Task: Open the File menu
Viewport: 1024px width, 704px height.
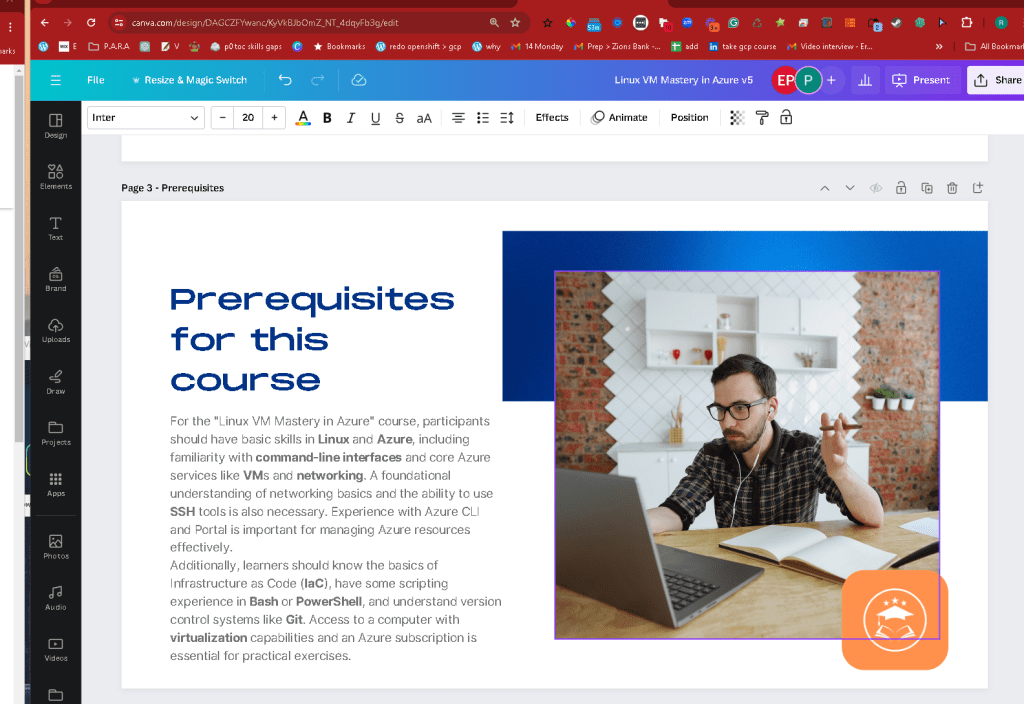Action: point(95,80)
